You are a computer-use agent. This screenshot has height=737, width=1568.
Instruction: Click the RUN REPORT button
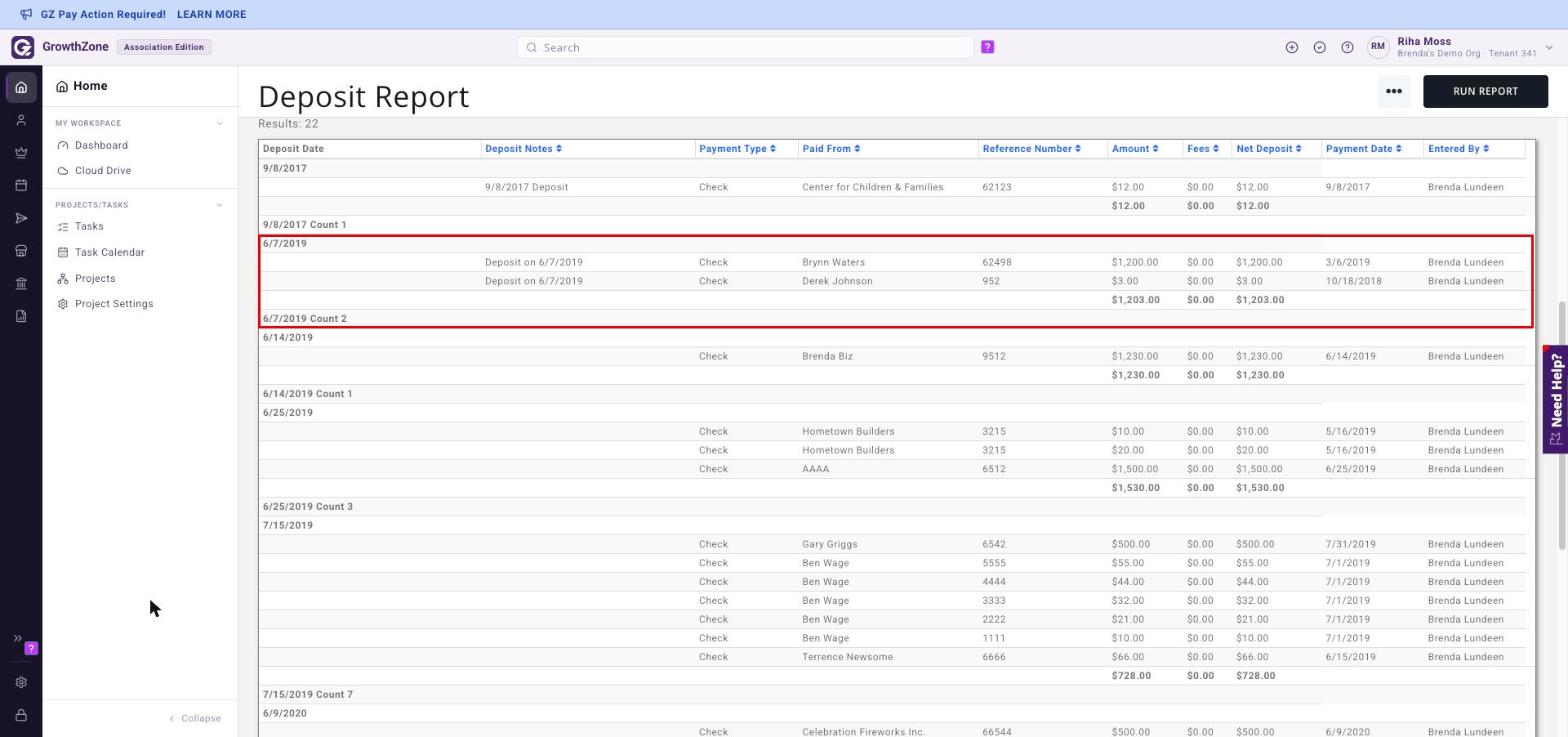pos(1485,91)
